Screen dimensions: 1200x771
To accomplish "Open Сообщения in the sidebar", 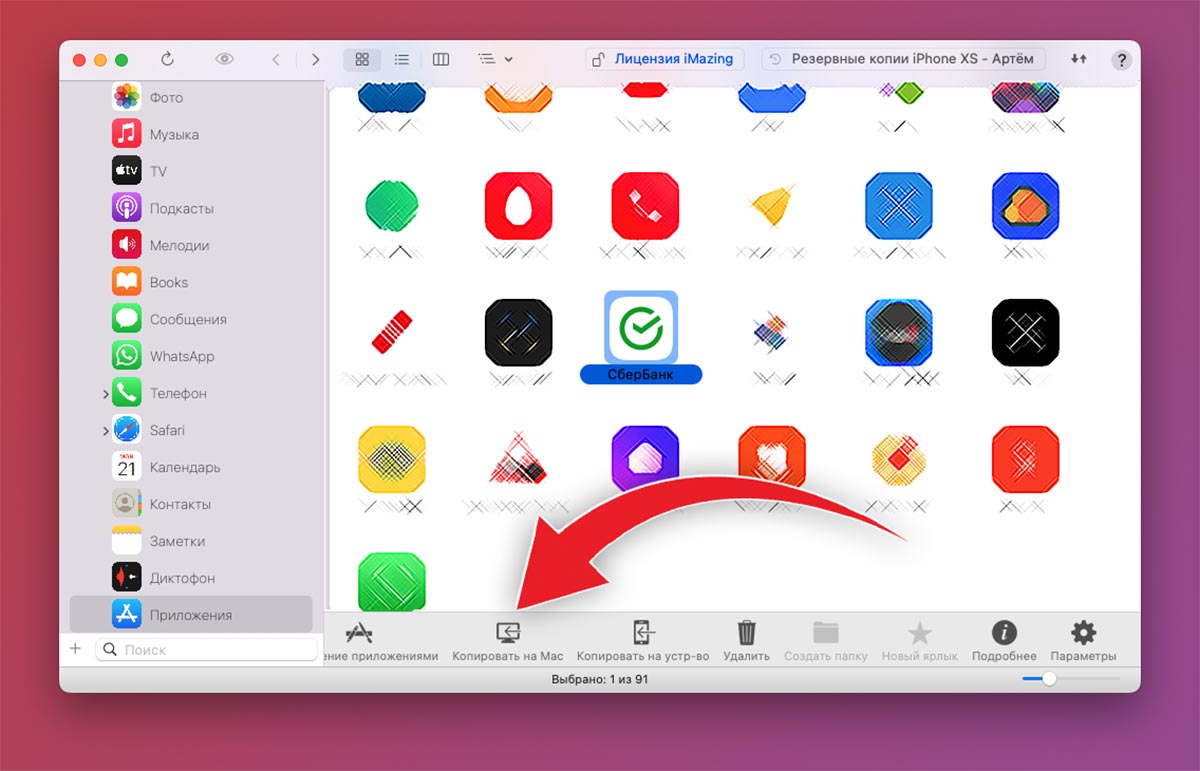I will [x=190, y=319].
